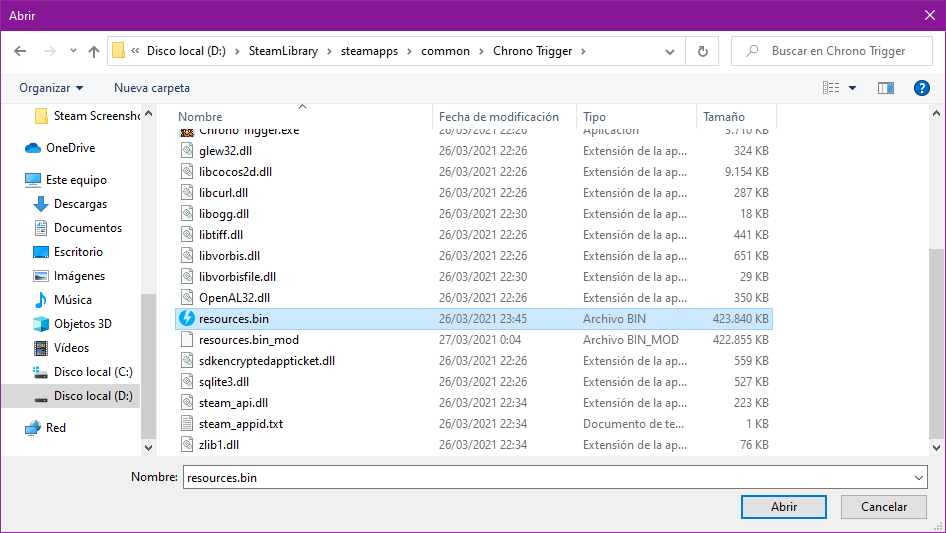Open the Organizar menu
Image resolution: width=946 pixels, height=533 pixels.
[51, 88]
